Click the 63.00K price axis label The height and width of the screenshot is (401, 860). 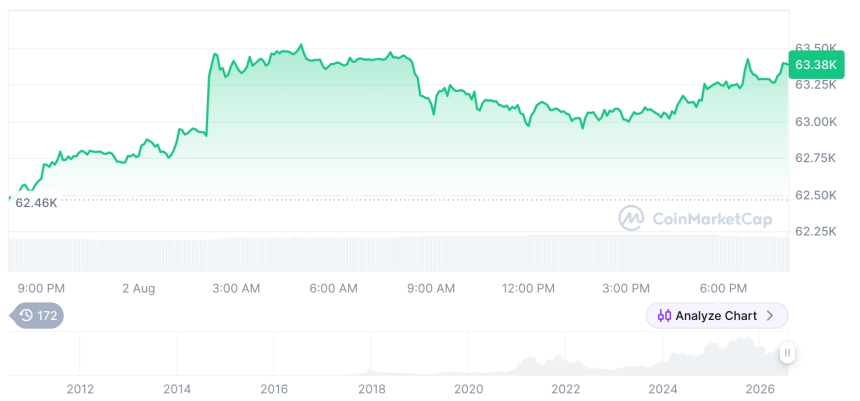(816, 122)
